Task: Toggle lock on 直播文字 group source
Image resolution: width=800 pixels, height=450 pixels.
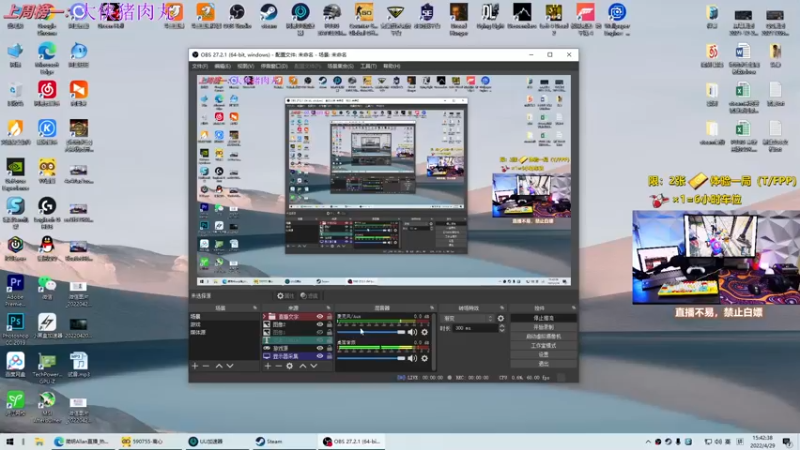Action: pyautogui.click(x=329, y=316)
